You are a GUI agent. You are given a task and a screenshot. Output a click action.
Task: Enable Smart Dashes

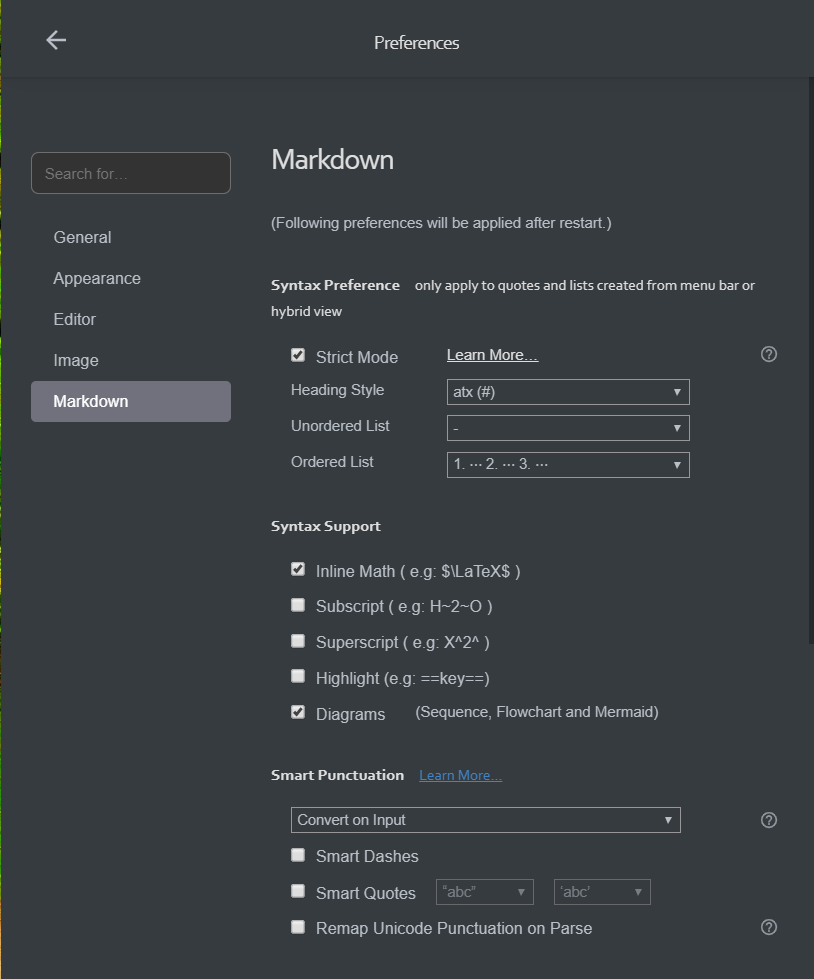click(298, 855)
